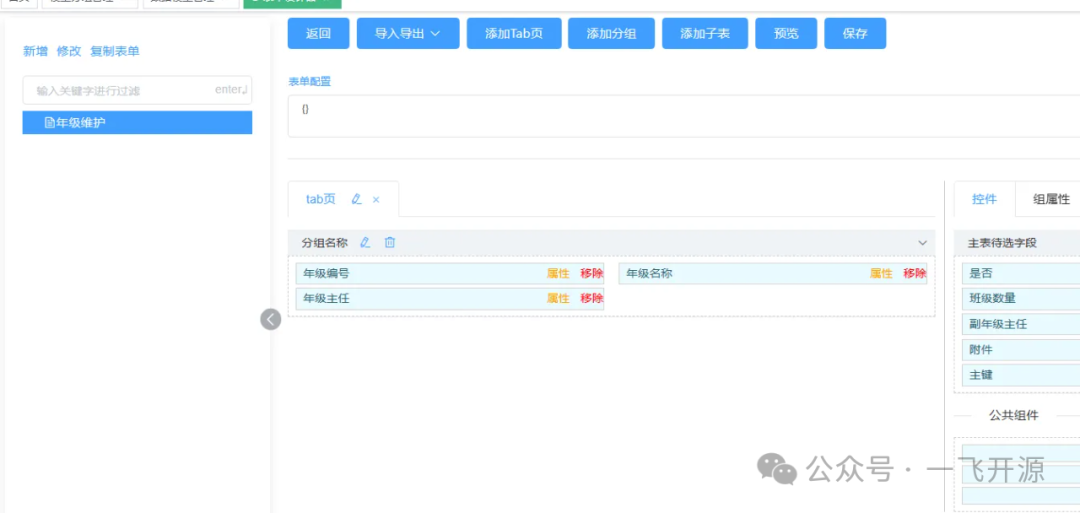1080x513 pixels.
Task: Click the document icon beside 年级维护
Action: pyautogui.click(x=50, y=123)
